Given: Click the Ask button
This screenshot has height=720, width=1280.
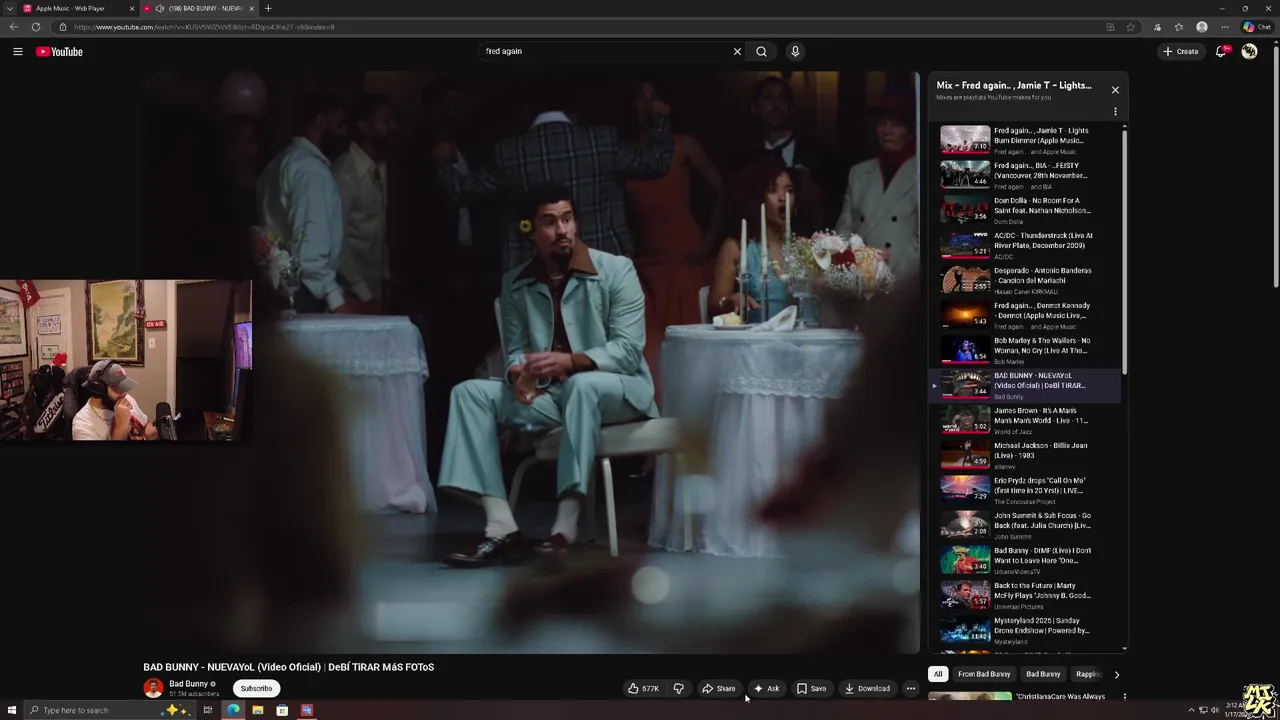Looking at the screenshot, I should (x=766, y=688).
